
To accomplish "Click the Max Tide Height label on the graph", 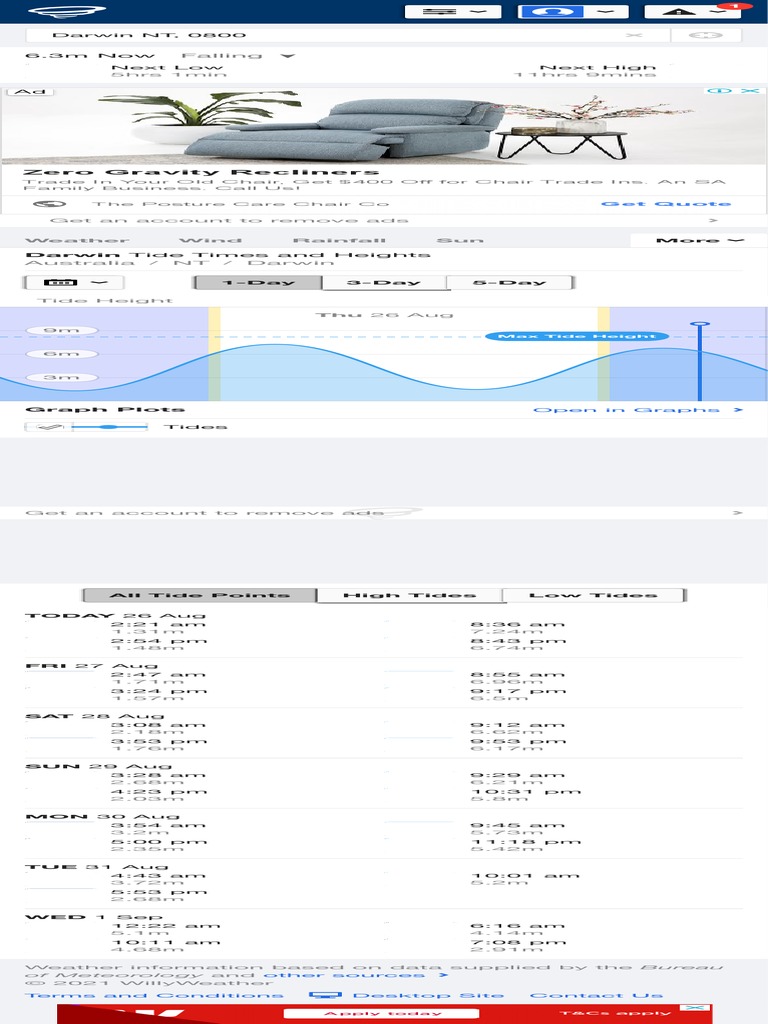I will (x=577, y=336).
